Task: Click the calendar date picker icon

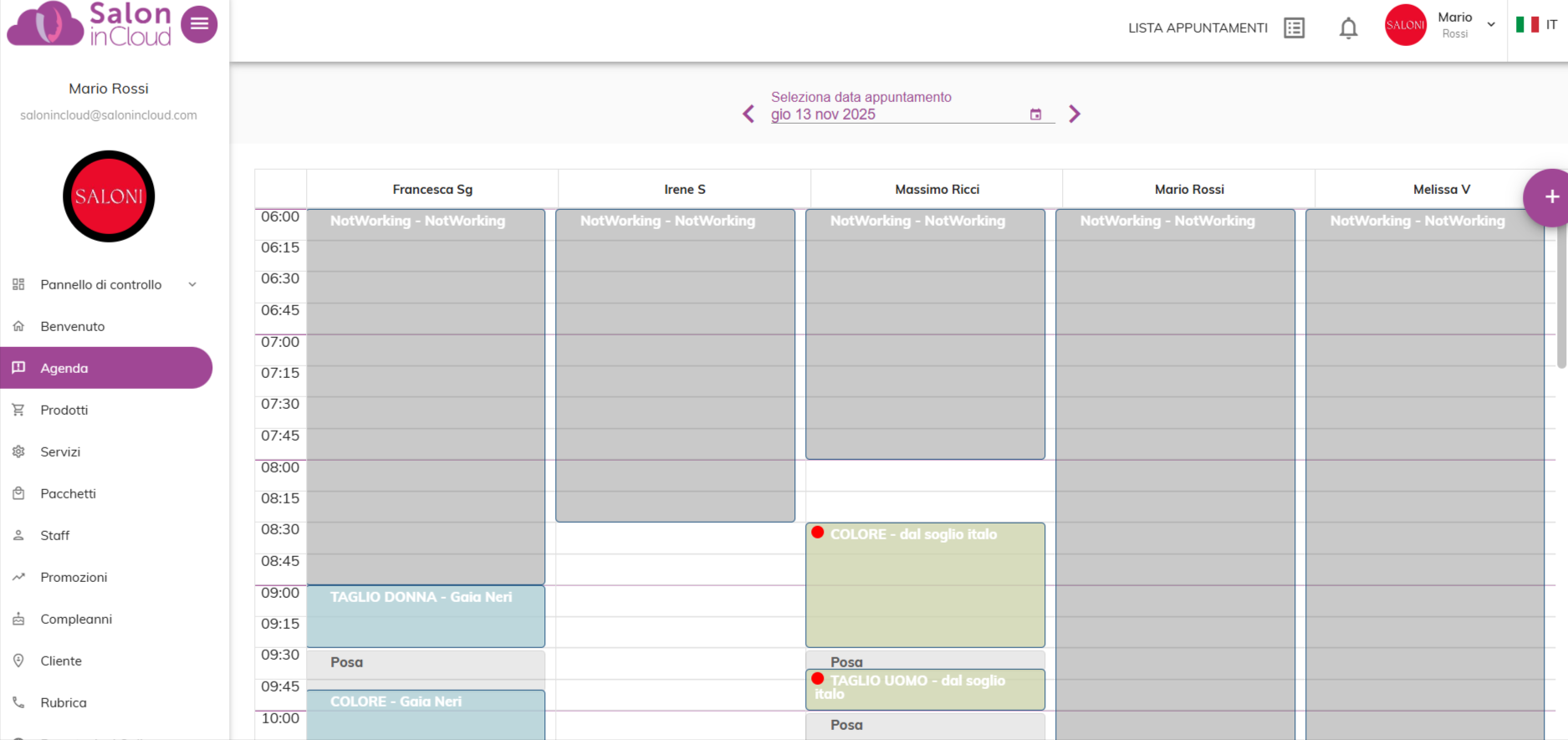Action: point(1035,115)
